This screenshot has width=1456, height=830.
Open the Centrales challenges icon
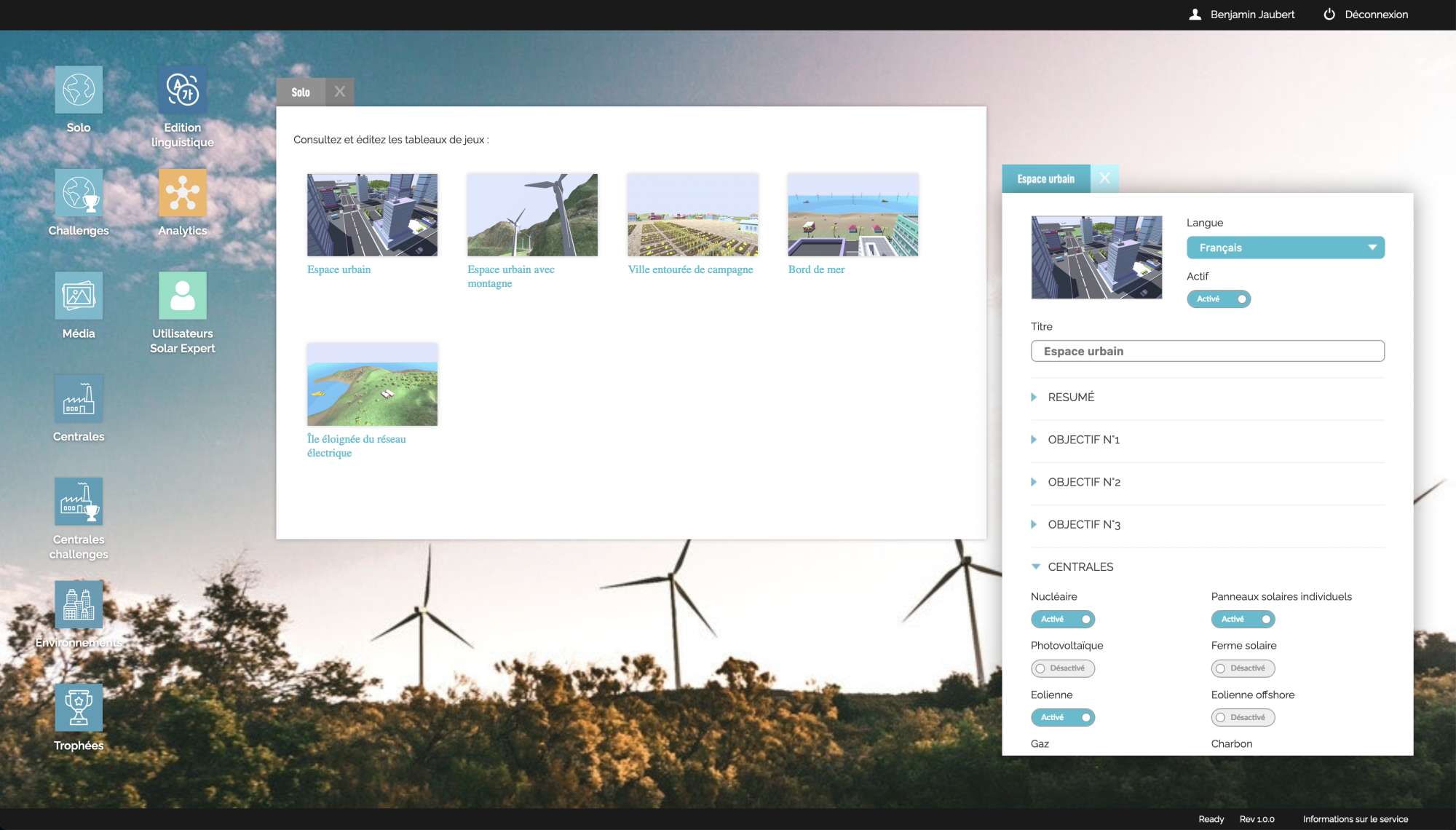coord(79,502)
